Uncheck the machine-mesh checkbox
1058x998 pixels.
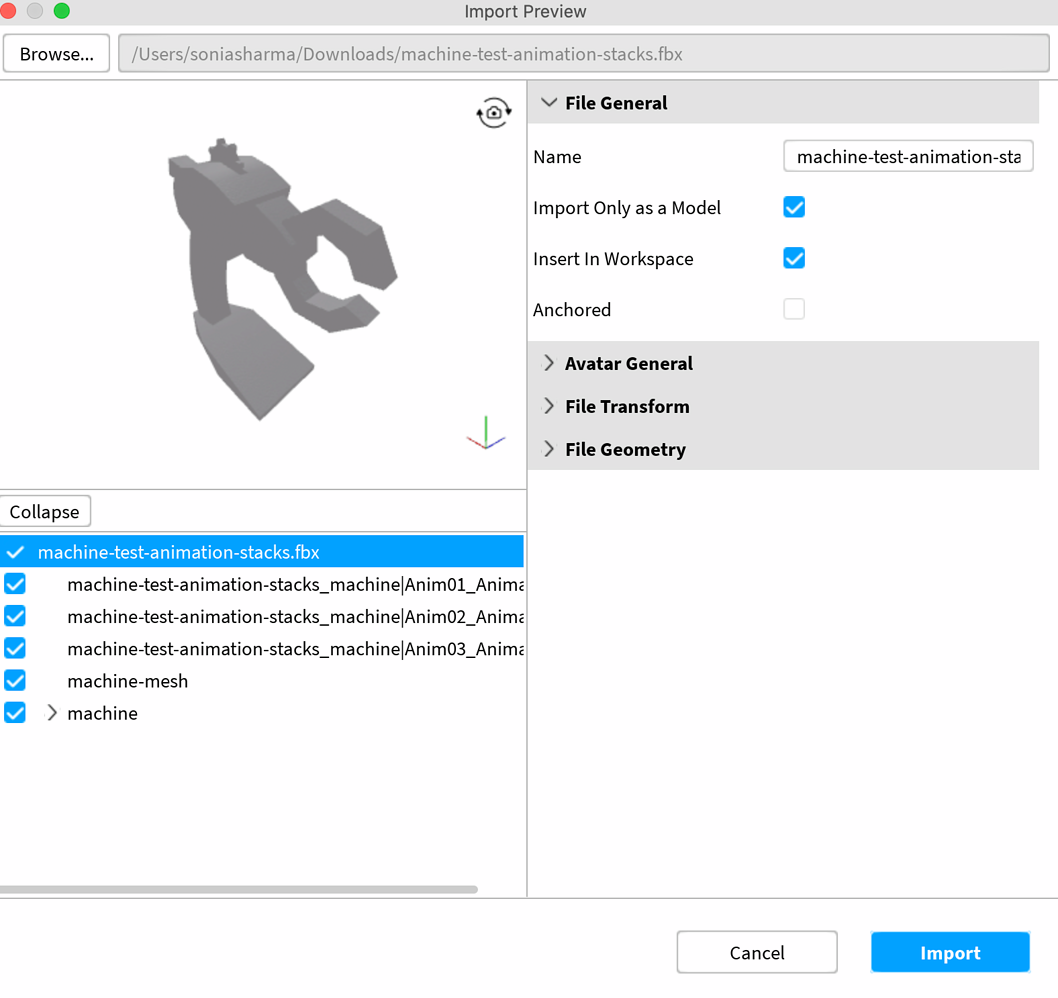point(15,680)
